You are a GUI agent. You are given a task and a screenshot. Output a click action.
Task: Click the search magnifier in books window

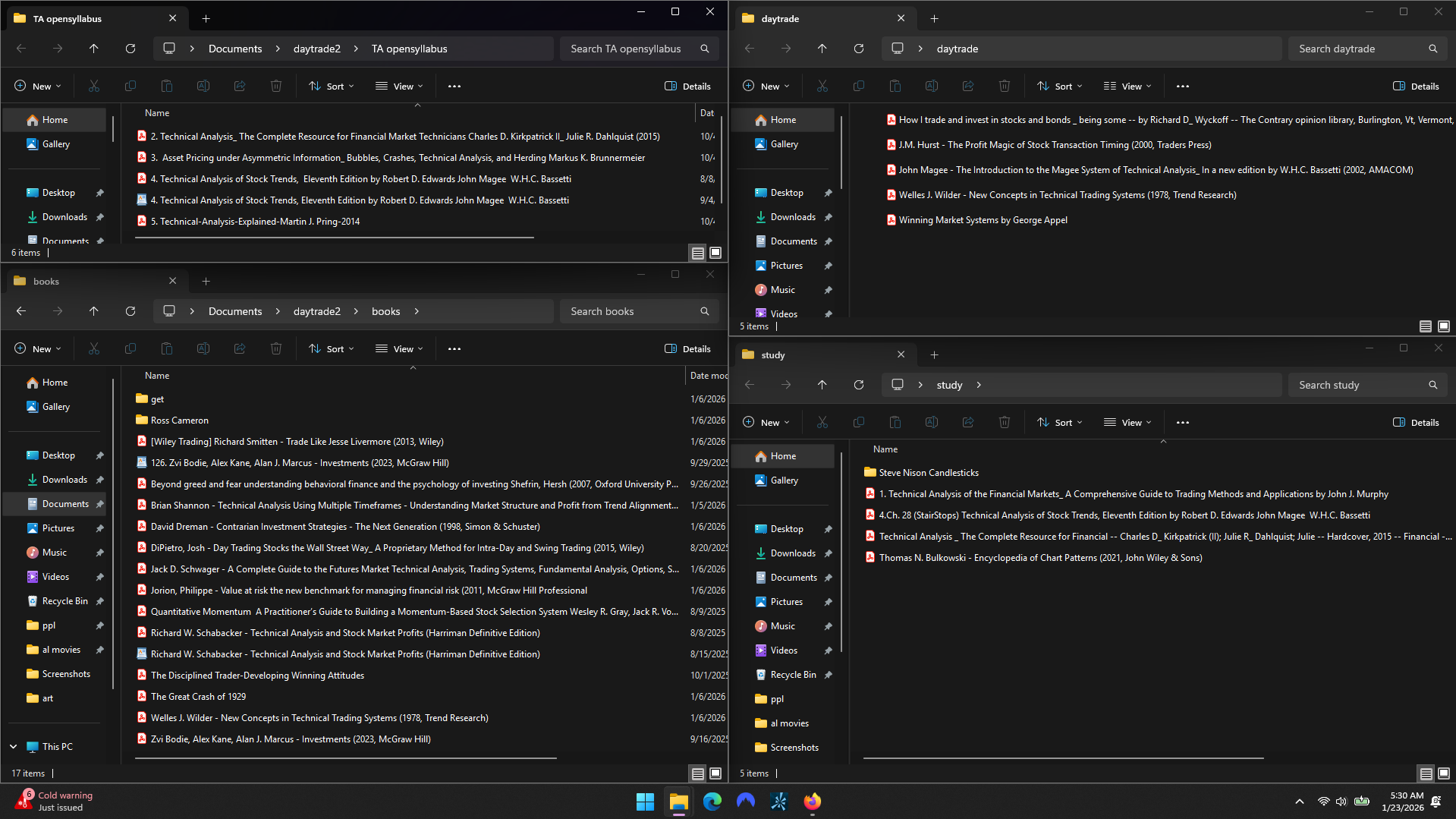click(705, 311)
